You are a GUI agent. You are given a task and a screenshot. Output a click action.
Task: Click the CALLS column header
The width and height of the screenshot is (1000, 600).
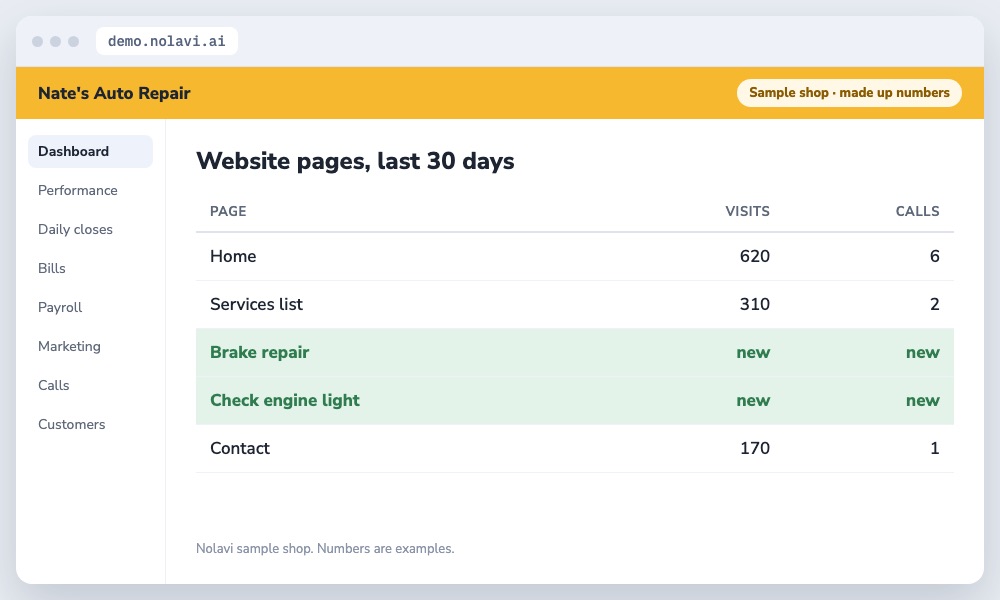coord(917,211)
